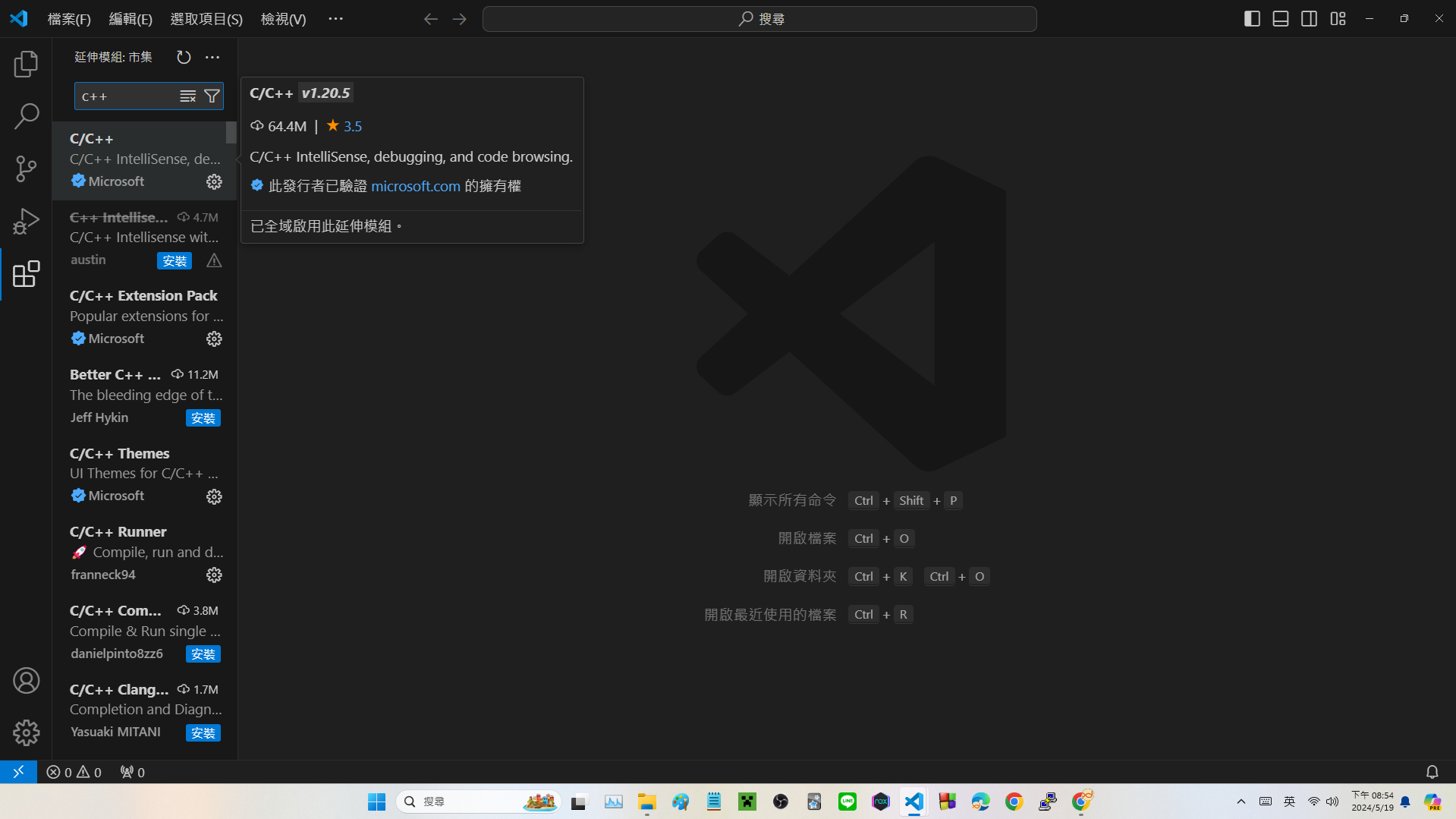Open the 檔案(F) menu
This screenshot has height=819, width=1456.
(x=69, y=19)
